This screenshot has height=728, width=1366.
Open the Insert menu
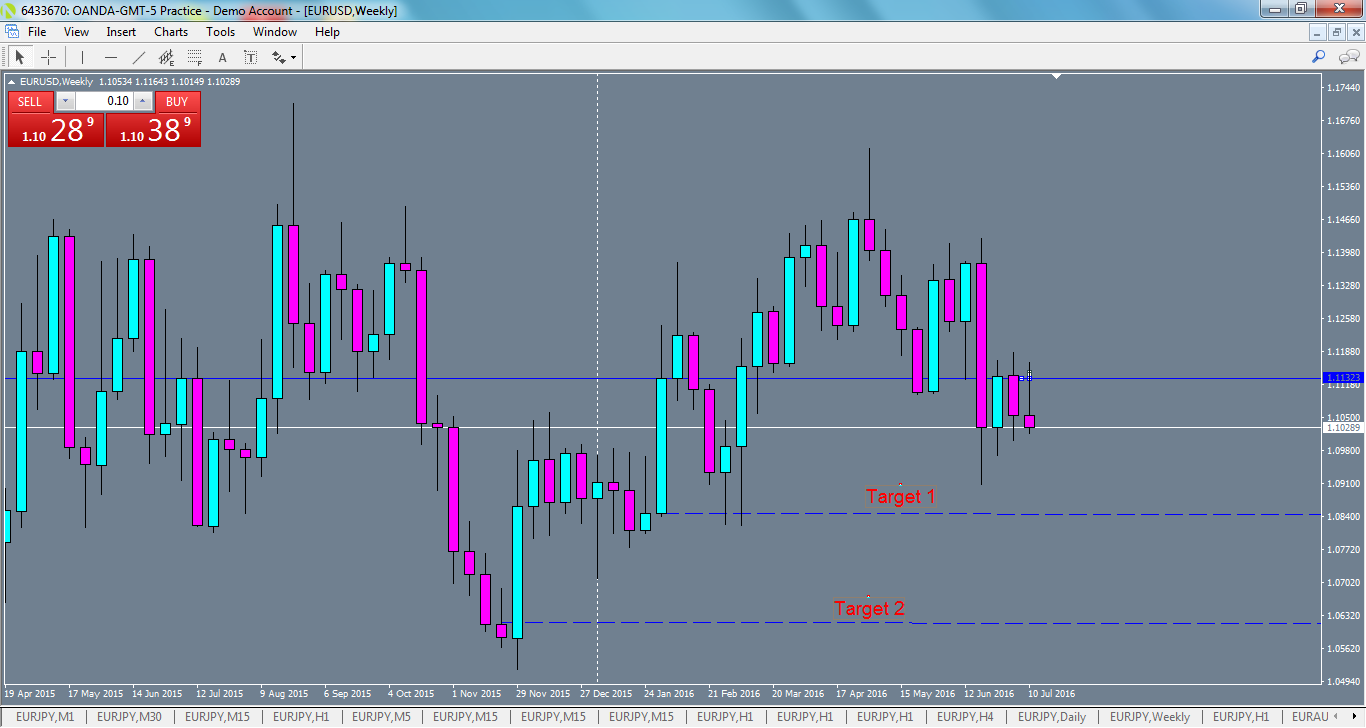(120, 31)
